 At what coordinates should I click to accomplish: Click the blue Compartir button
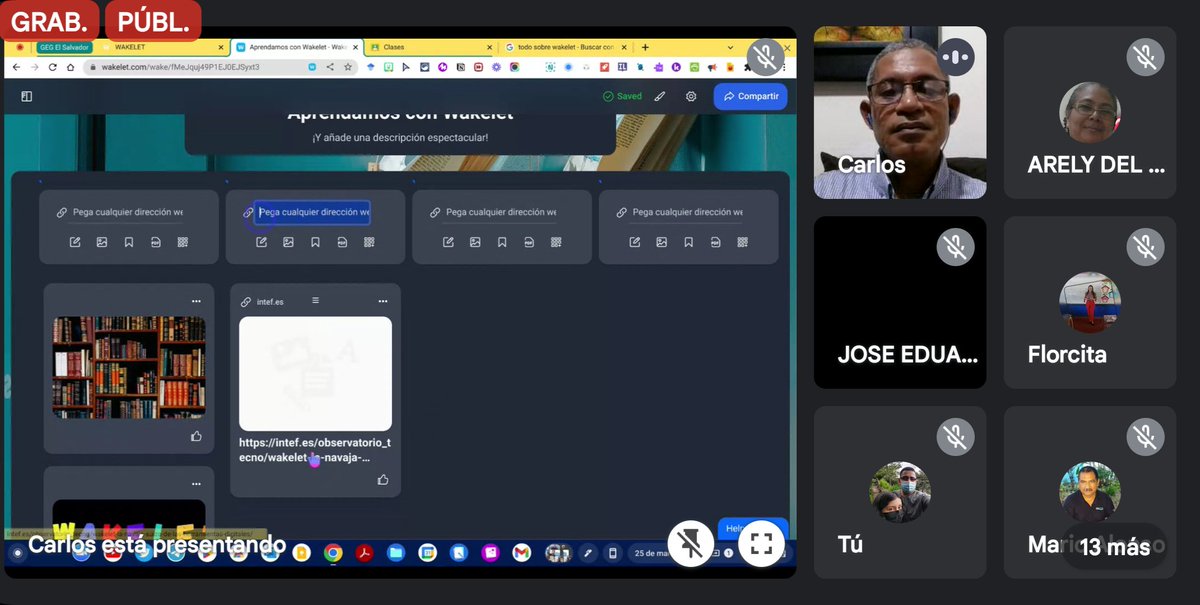(x=750, y=96)
